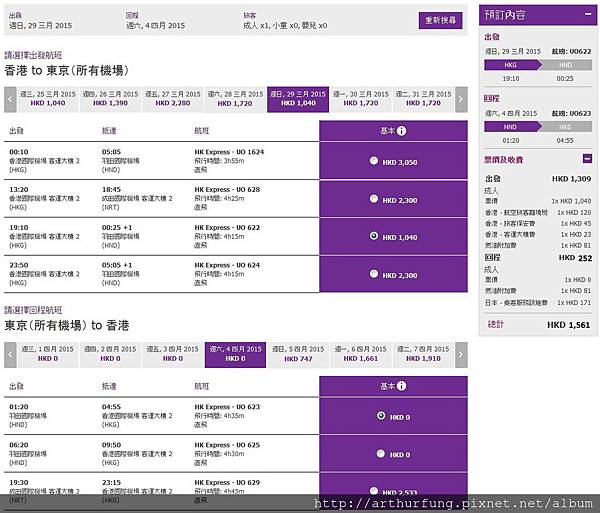Click HK Express - UO 1624 flight text
600x513 pixels.
[229, 152]
